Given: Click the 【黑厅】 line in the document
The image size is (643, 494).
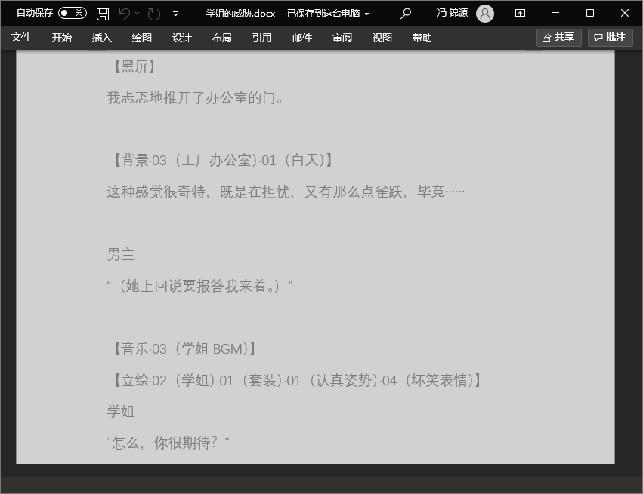Looking at the screenshot, I should [134, 66].
